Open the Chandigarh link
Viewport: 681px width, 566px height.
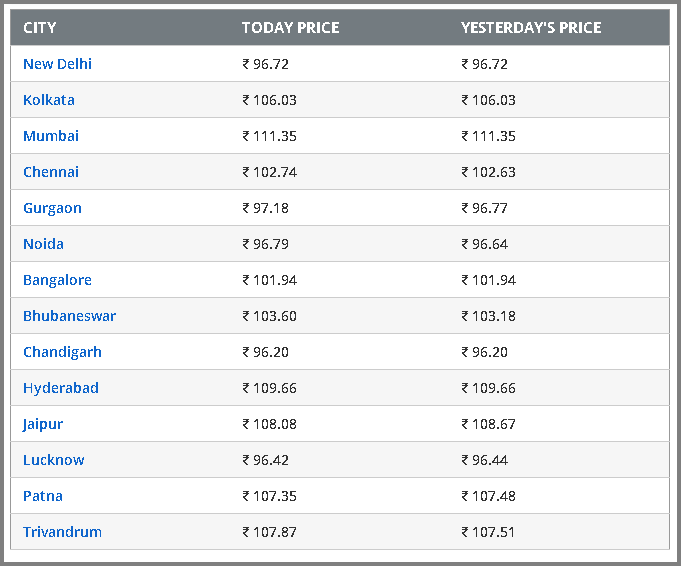click(x=62, y=352)
